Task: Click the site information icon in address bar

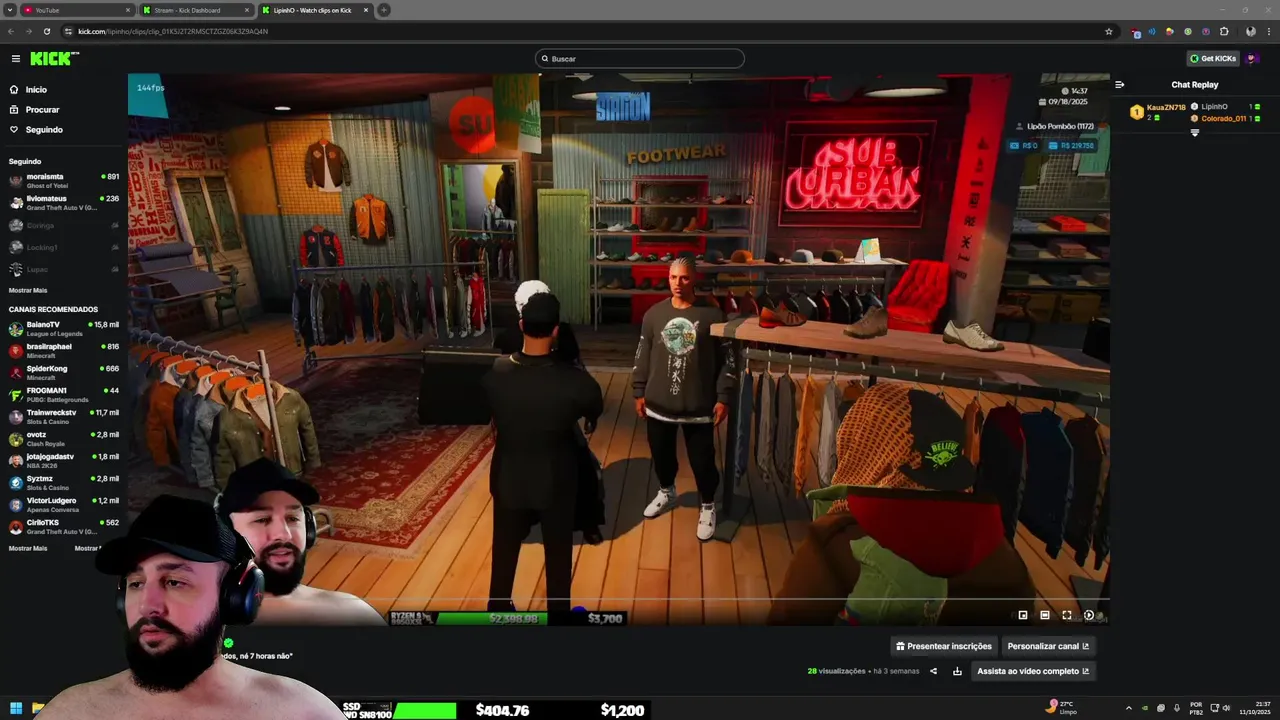Action: (68, 31)
